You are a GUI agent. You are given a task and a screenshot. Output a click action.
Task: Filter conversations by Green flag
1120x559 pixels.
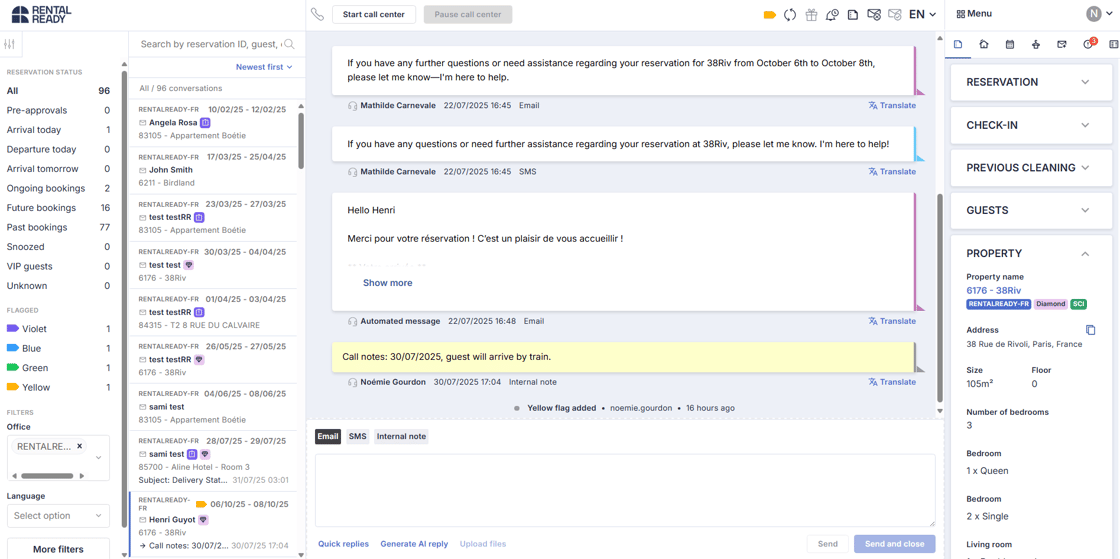58,368
